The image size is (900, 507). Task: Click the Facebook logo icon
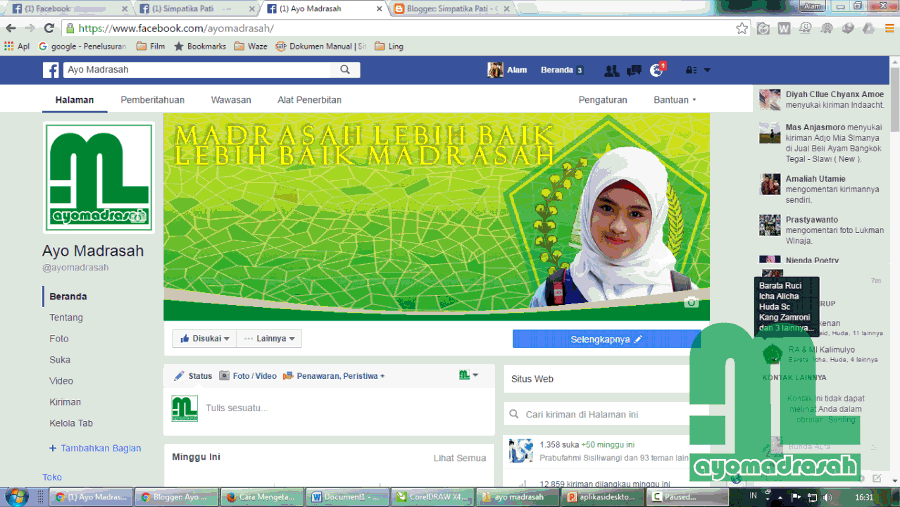51,70
